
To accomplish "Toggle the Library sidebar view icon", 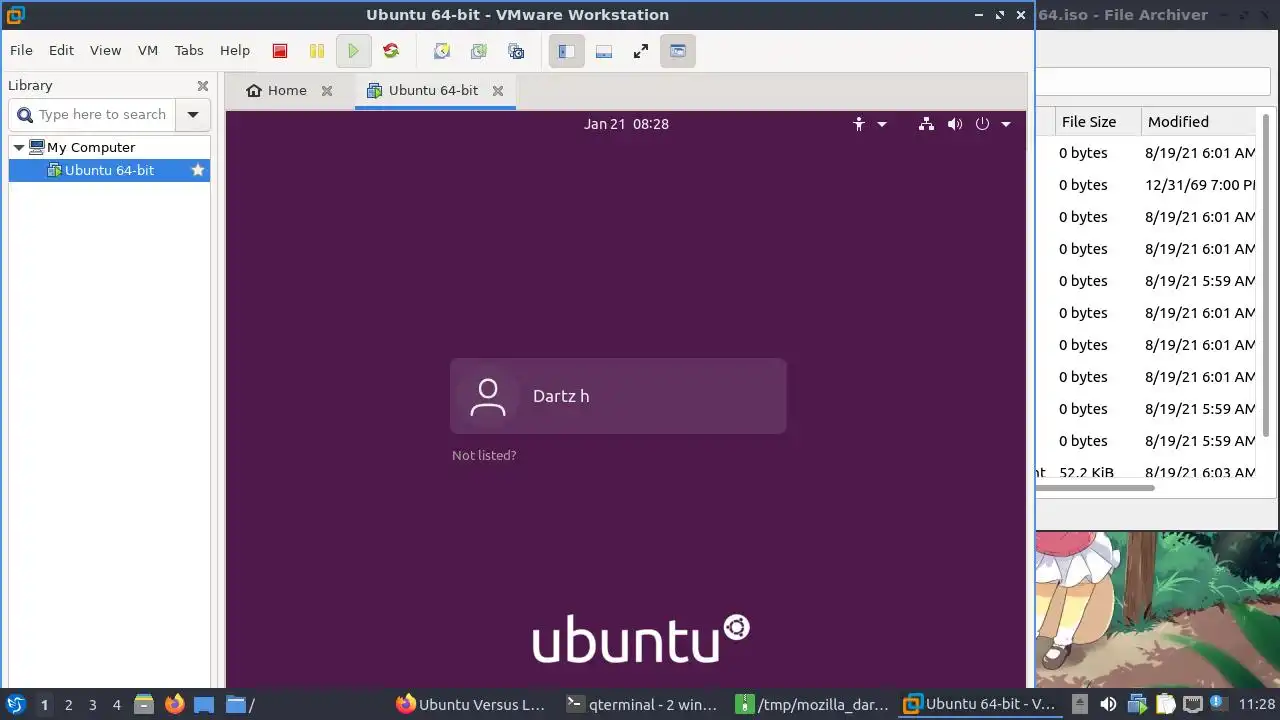I will [x=566, y=51].
